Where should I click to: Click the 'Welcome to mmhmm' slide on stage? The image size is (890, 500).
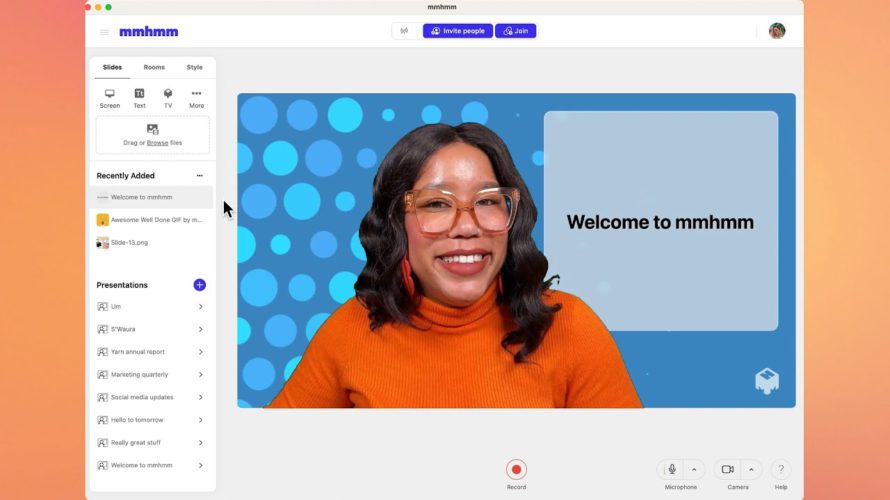click(661, 221)
